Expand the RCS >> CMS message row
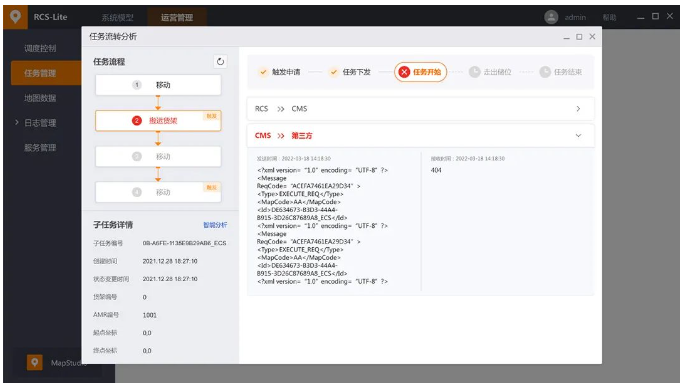Screen dimensions: 691x383 (x=420, y=109)
